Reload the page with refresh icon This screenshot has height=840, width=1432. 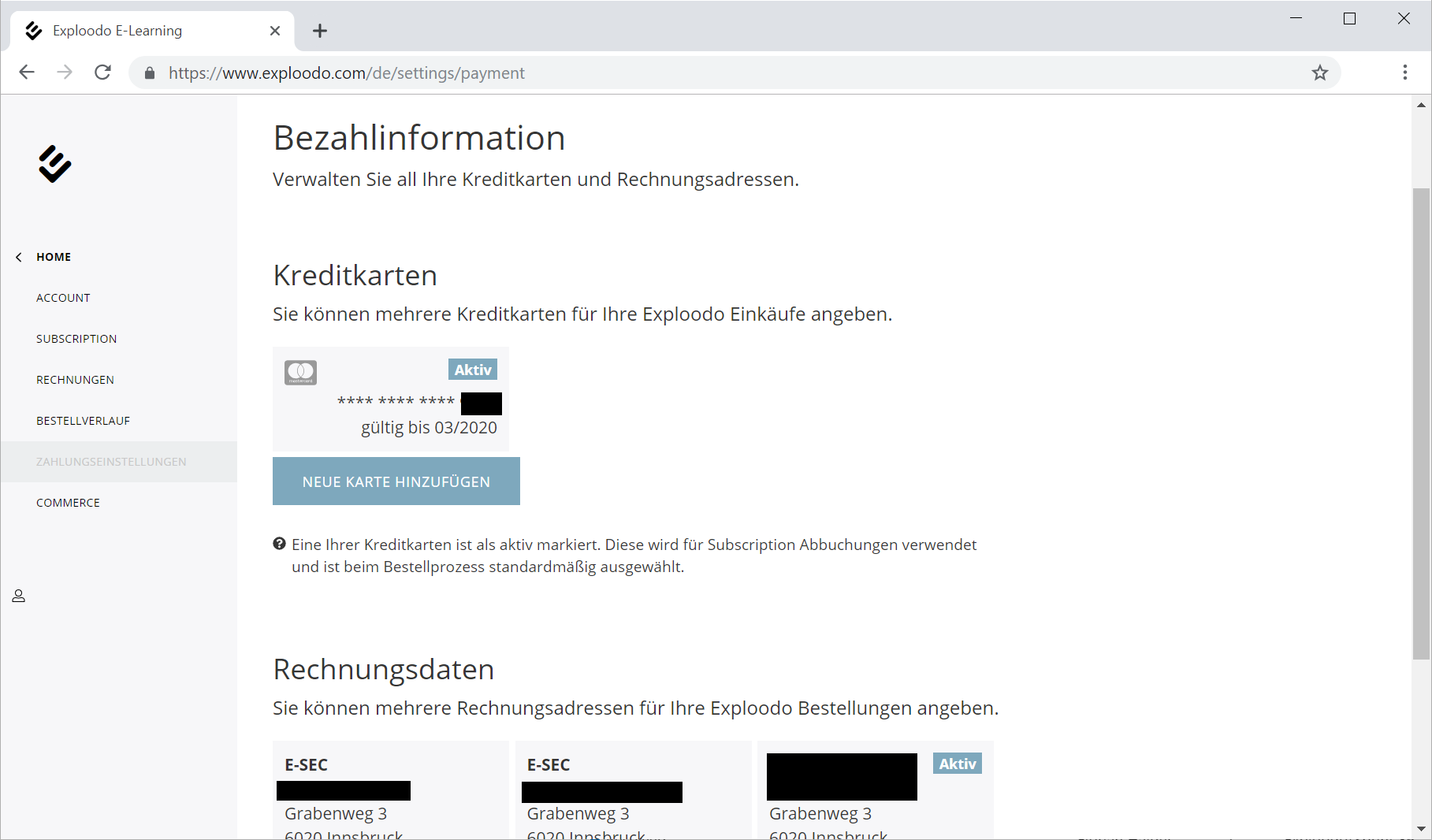pos(102,72)
